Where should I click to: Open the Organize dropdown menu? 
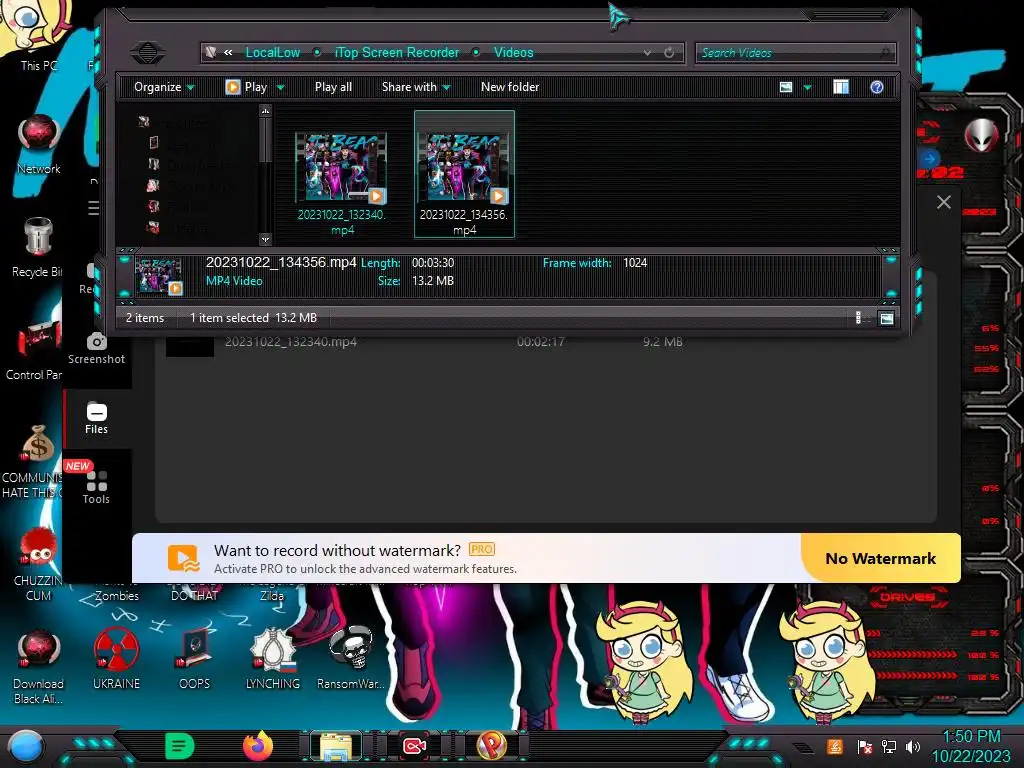(x=163, y=87)
